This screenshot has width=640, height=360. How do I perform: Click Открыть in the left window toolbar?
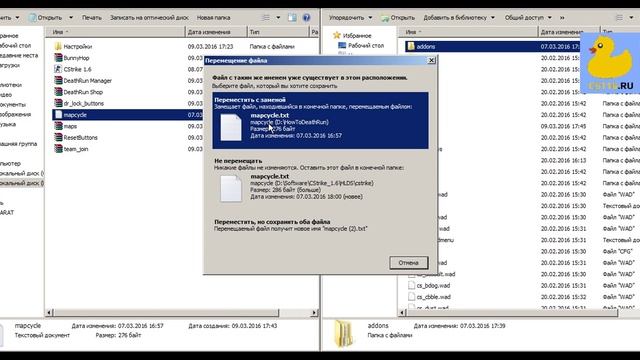[46, 18]
